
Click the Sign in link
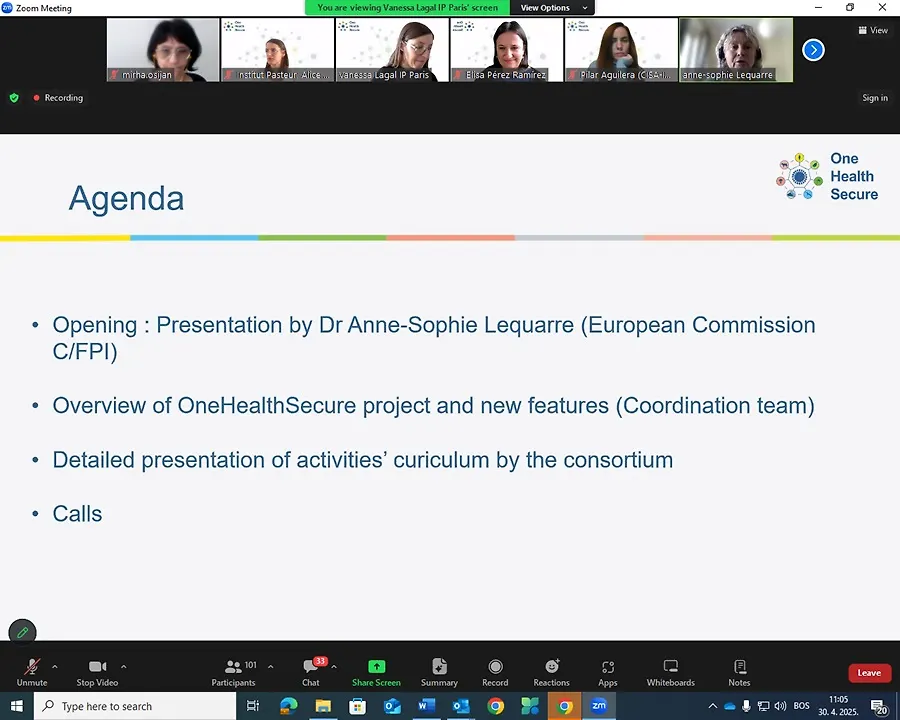[874, 98]
